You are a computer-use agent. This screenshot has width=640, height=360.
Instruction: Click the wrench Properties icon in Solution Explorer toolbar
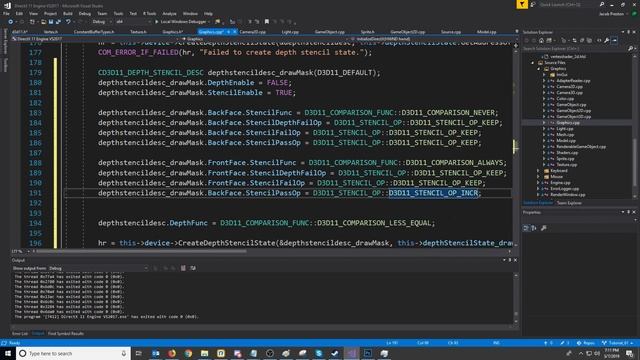tap(607, 40)
